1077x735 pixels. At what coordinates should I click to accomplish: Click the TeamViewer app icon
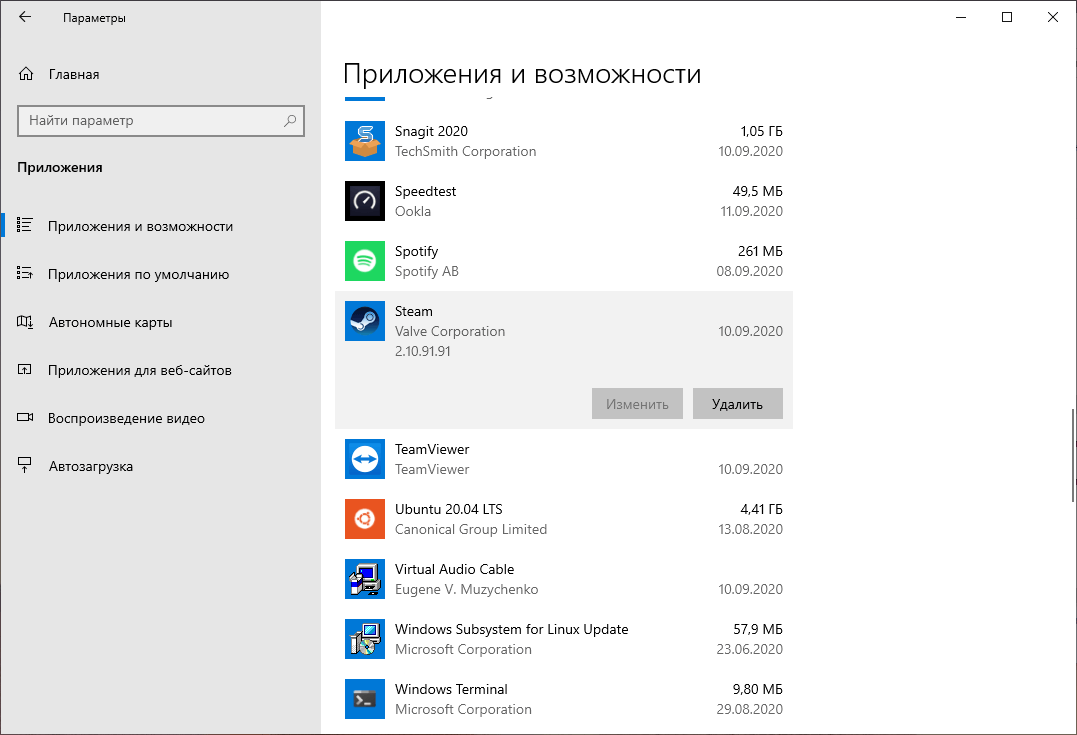tap(365, 459)
